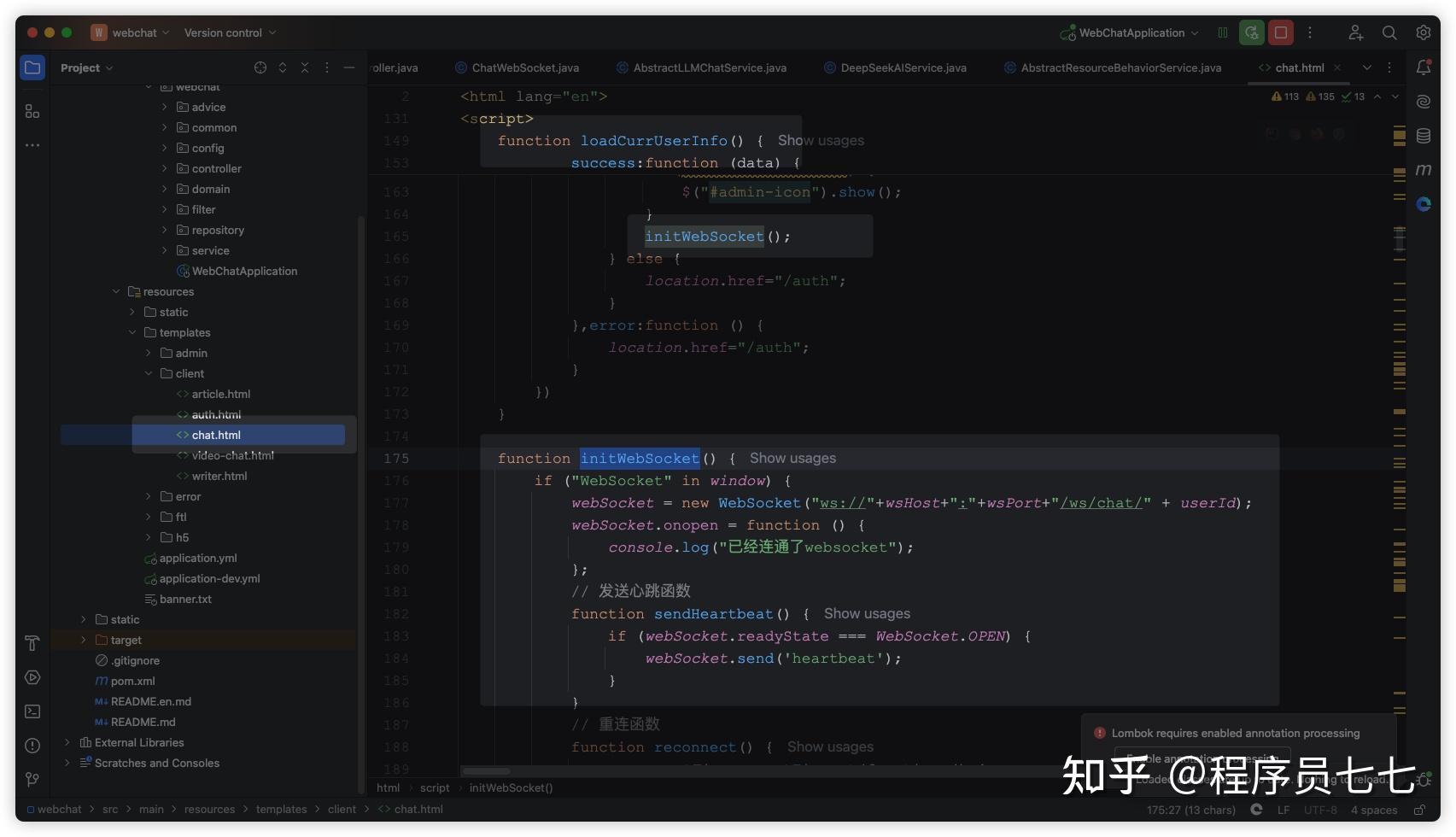The image size is (1456, 837).
Task: Expand the service package in Project tree
Action: coord(165,249)
